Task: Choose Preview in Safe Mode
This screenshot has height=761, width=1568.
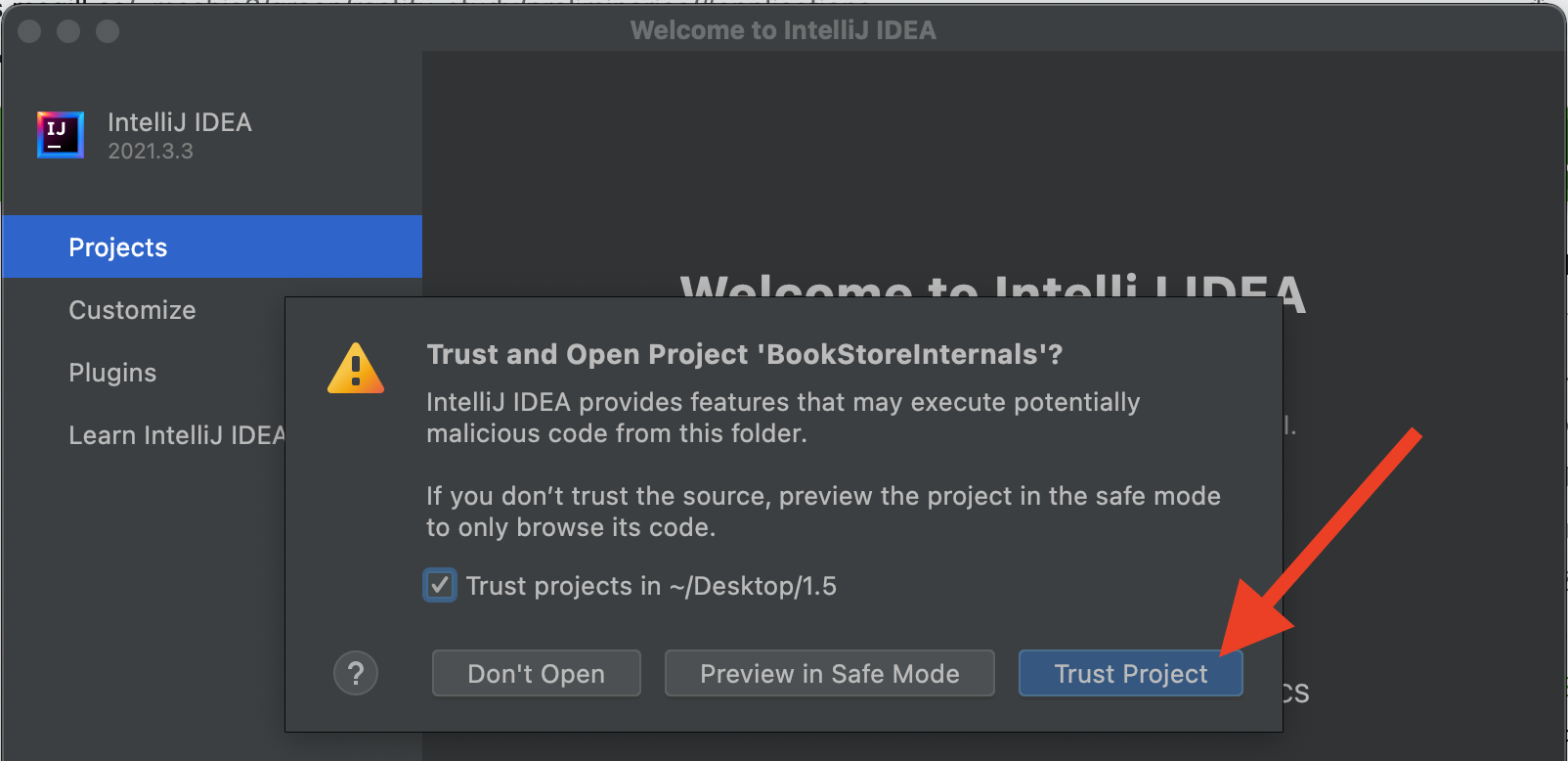Action: click(829, 673)
